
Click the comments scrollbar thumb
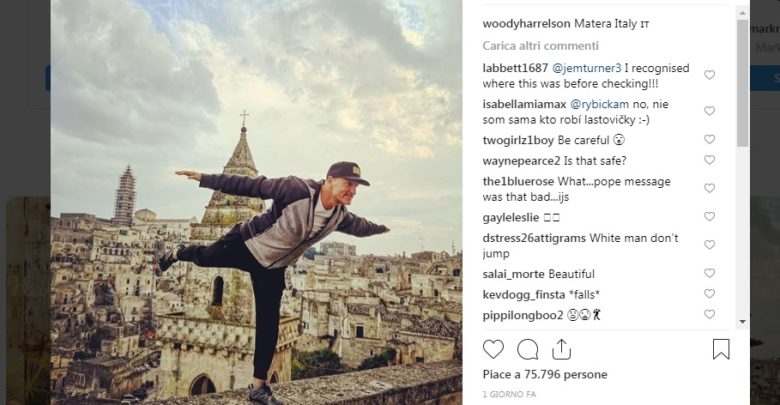[742, 83]
